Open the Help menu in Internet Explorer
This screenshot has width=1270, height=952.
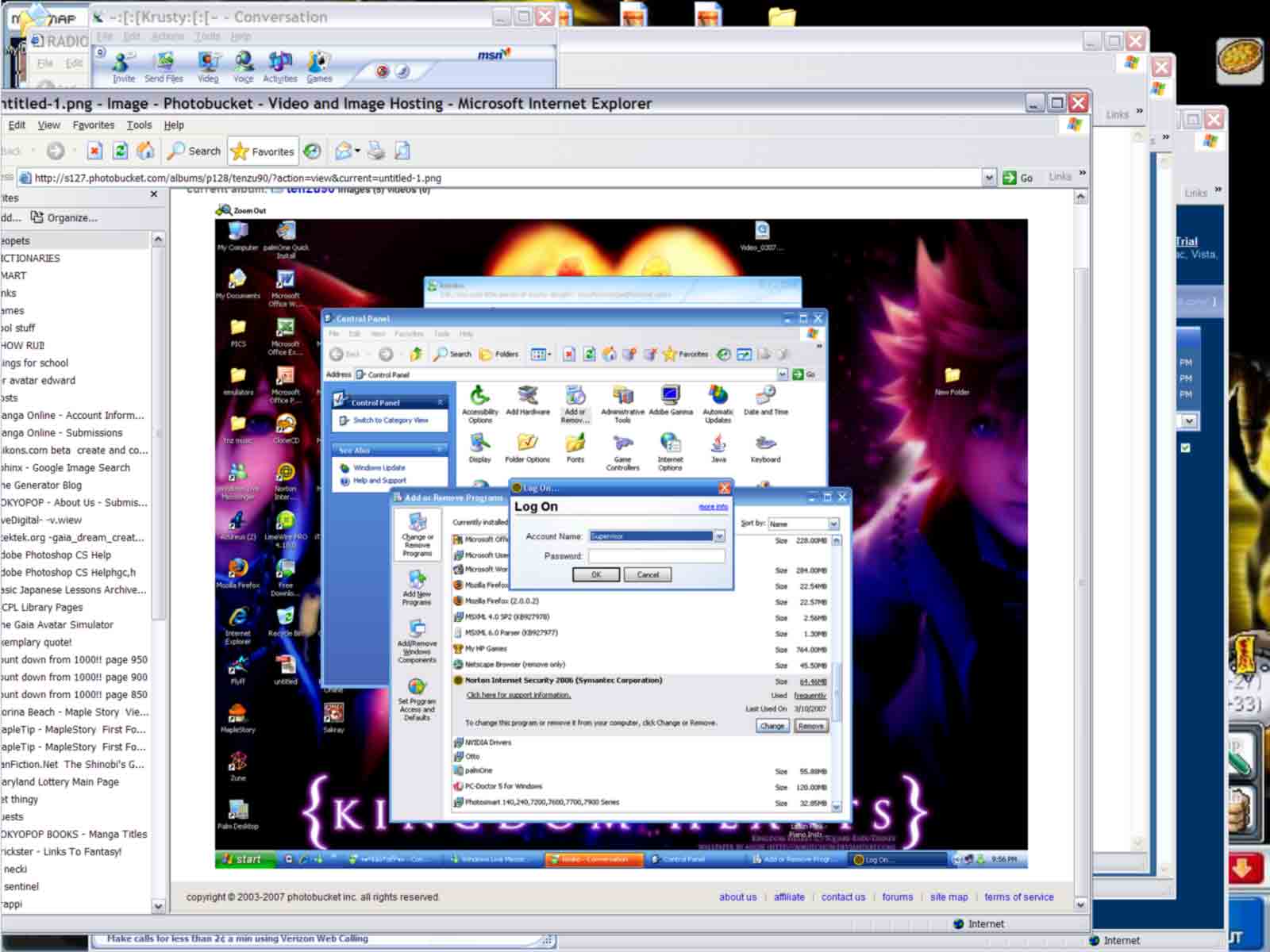pos(174,125)
